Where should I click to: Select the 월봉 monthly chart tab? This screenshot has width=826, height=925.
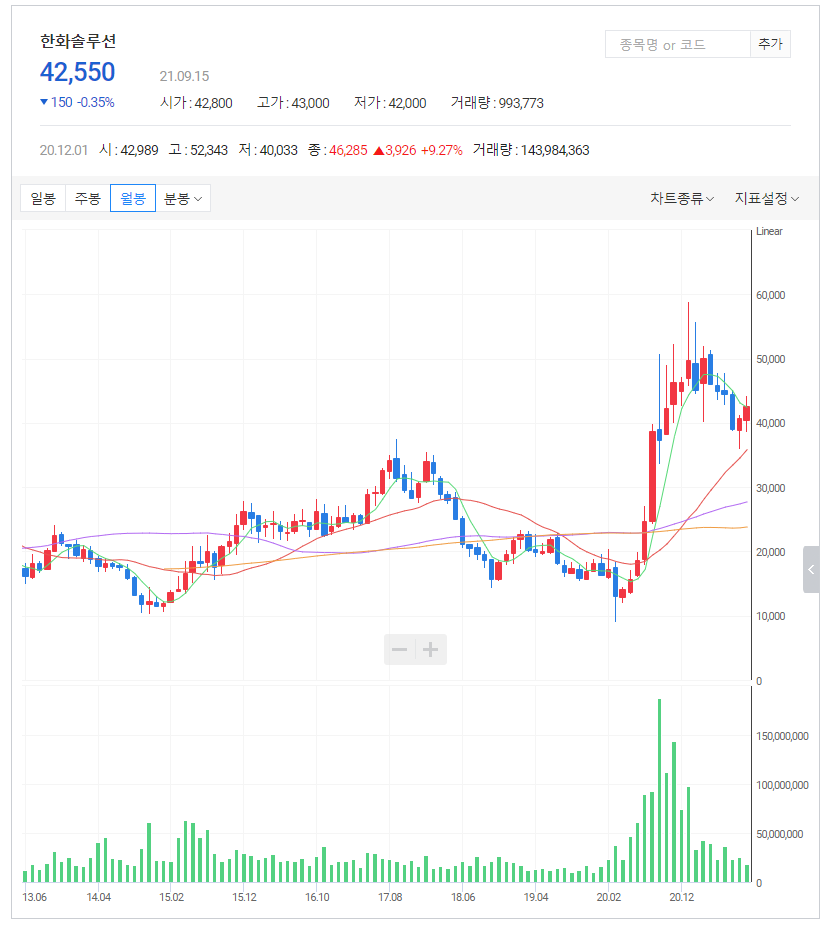click(133, 198)
